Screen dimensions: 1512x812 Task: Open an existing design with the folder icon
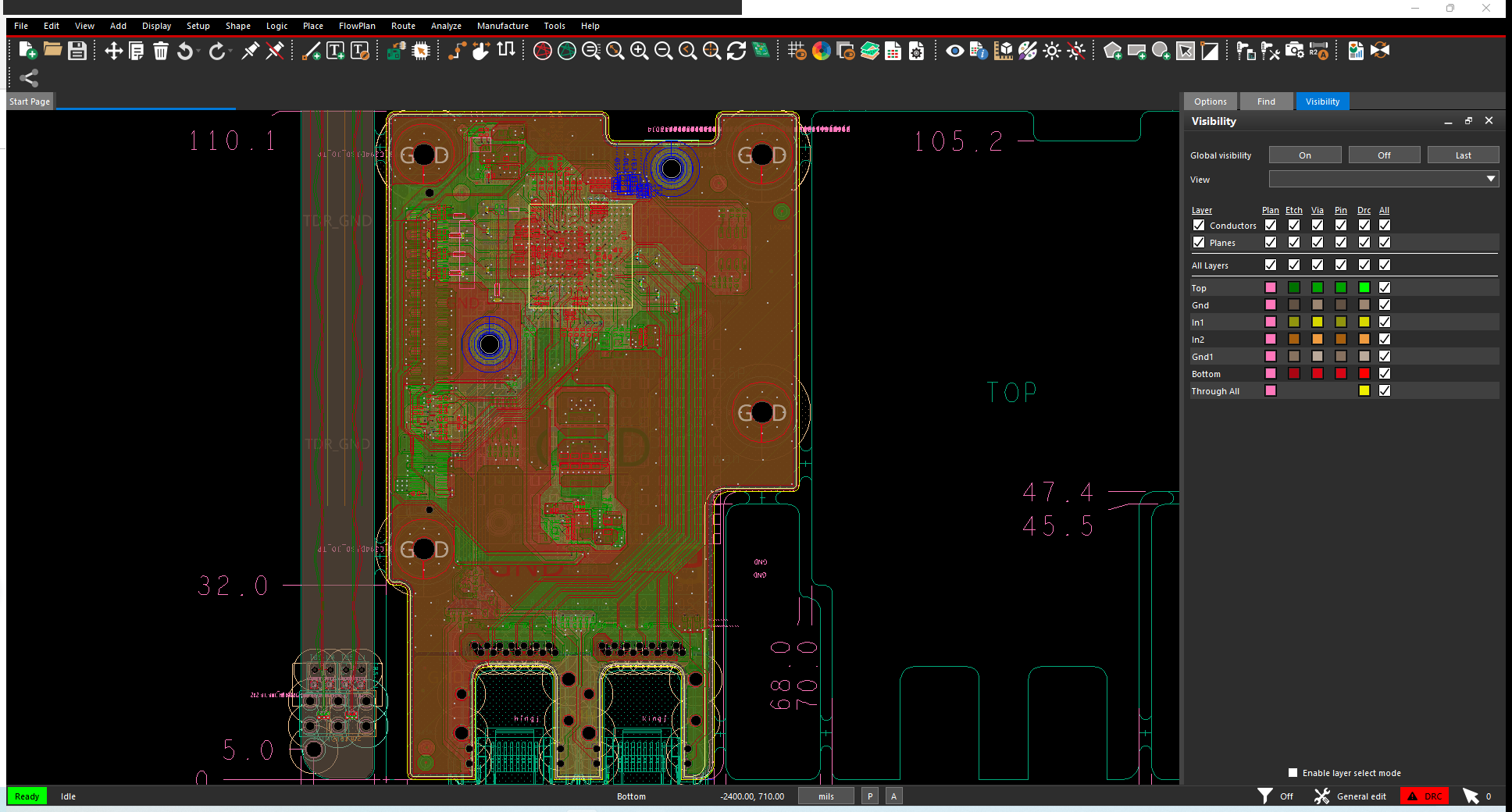pyautogui.click(x=52, y=50)
